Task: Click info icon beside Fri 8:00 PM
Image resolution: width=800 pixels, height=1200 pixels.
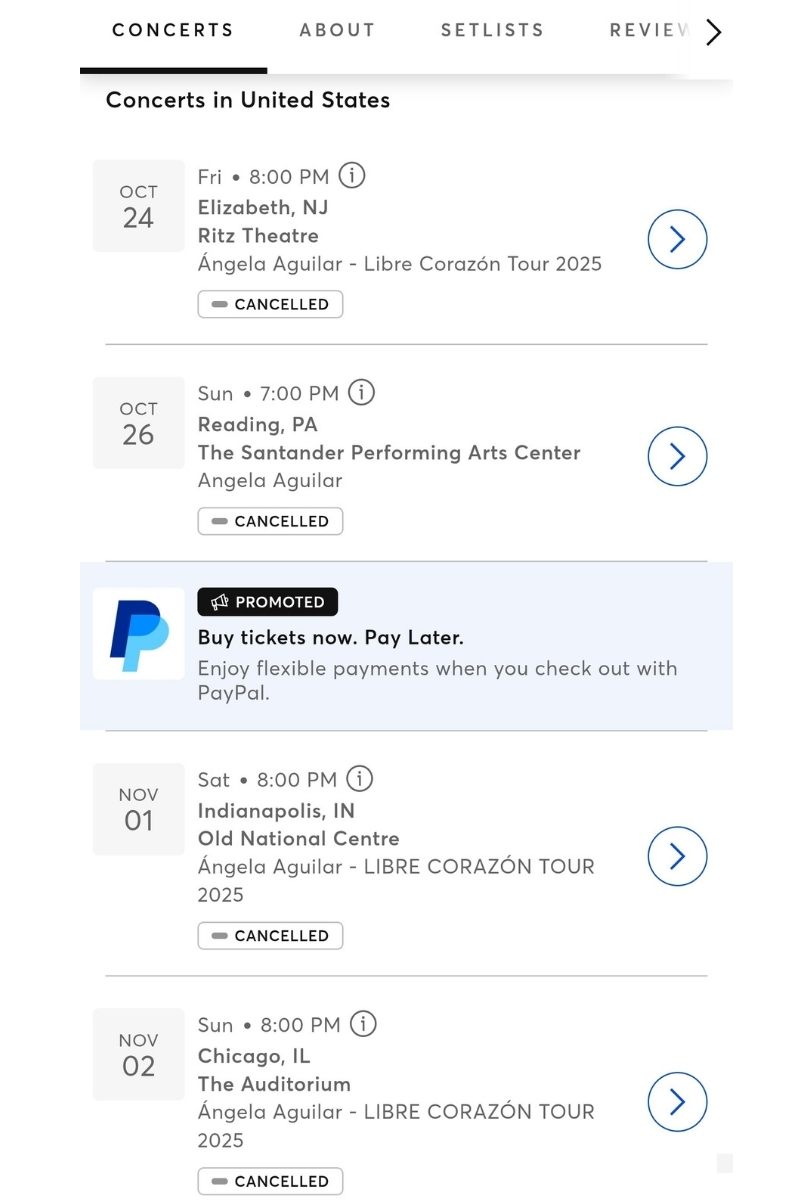Action: [352, 176]
